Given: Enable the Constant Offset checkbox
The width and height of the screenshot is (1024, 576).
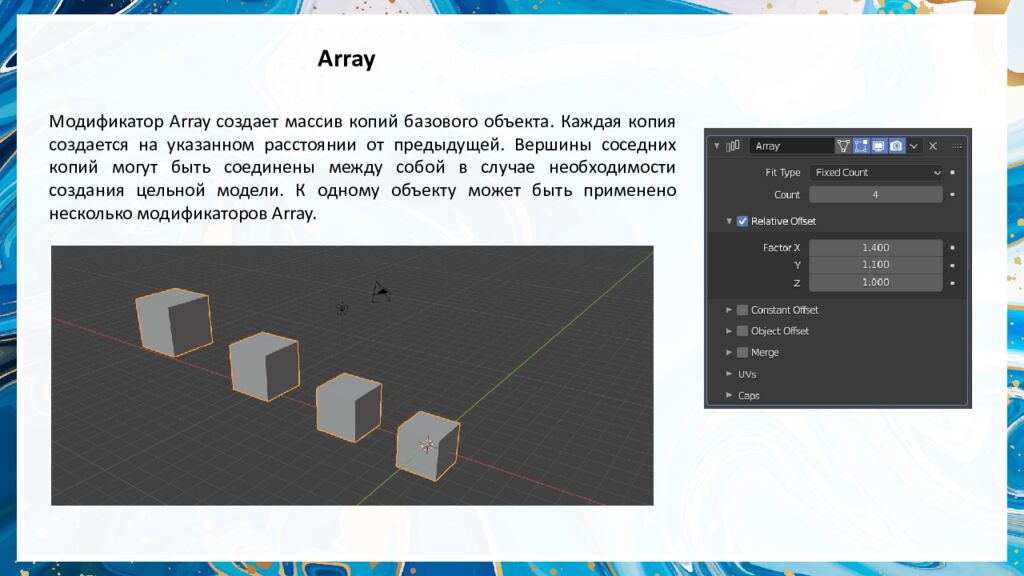Looking at the screenshot, I should pyautogui.click(x=742, y=310).
